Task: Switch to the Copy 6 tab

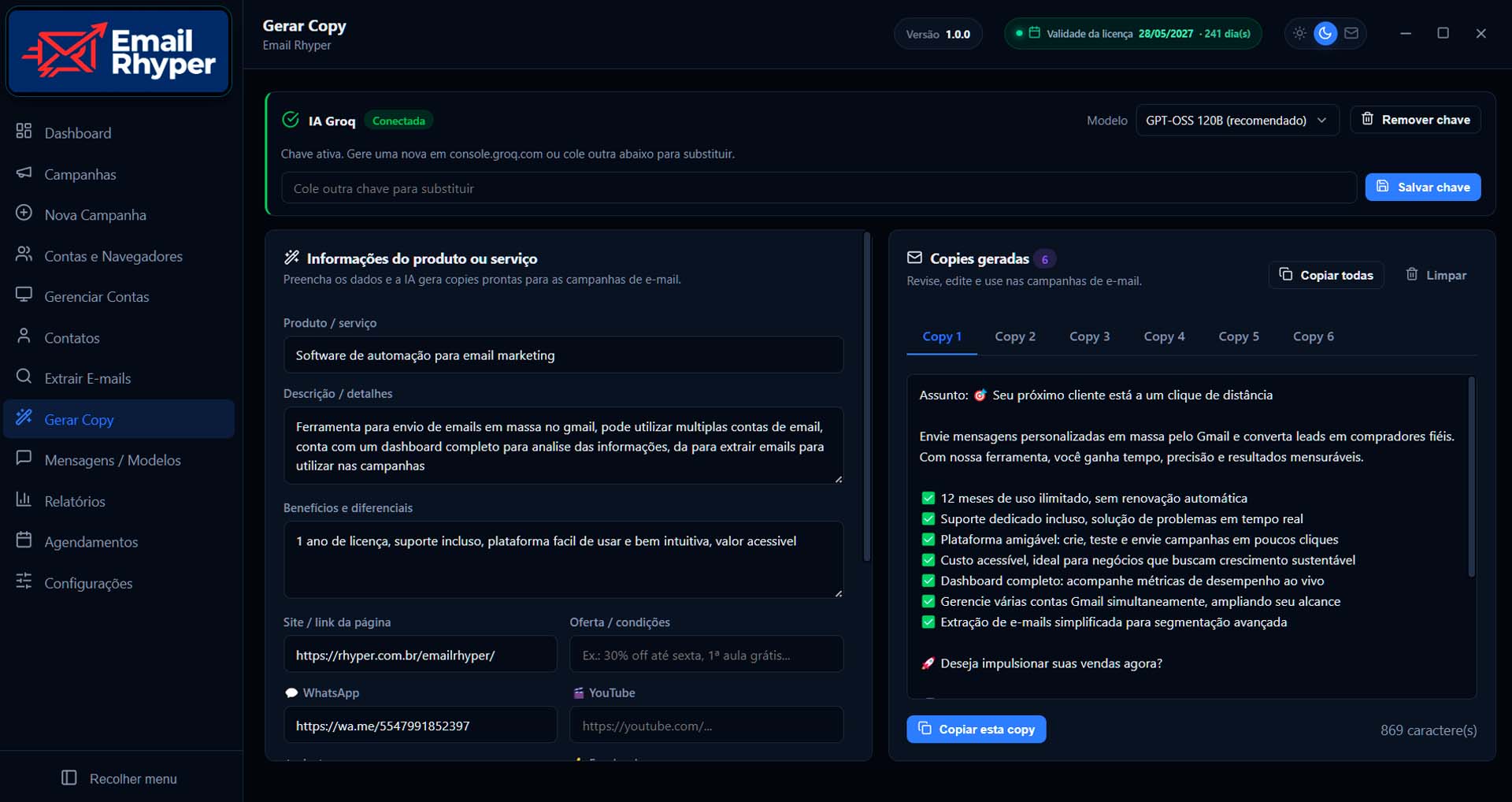Action: (1313, 336)
